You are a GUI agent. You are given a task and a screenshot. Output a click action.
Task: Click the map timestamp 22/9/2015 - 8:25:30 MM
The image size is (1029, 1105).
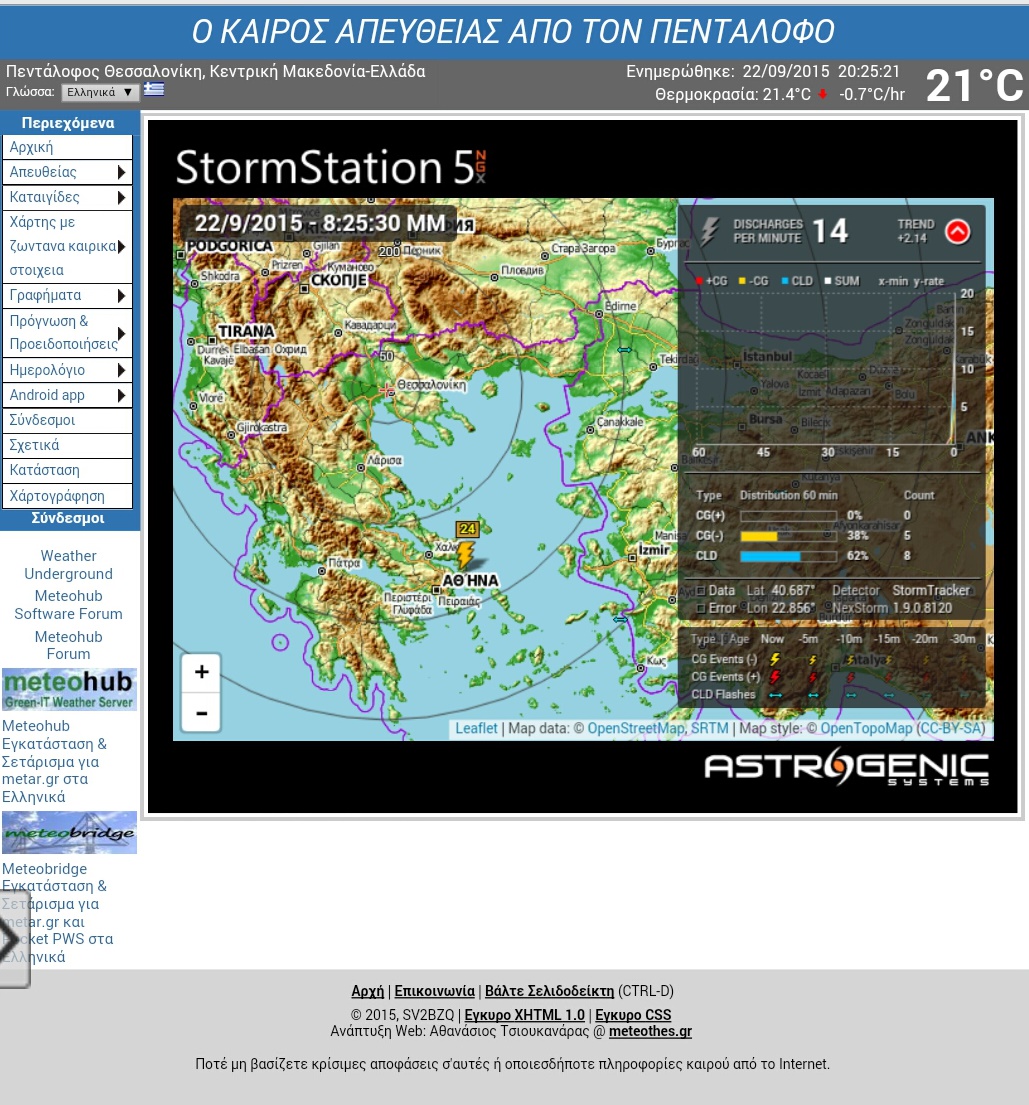320,223
